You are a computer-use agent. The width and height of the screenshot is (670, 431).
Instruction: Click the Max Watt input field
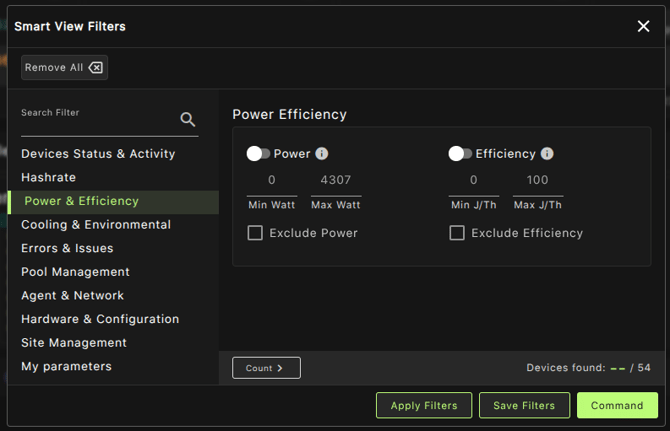pos(336,181)
